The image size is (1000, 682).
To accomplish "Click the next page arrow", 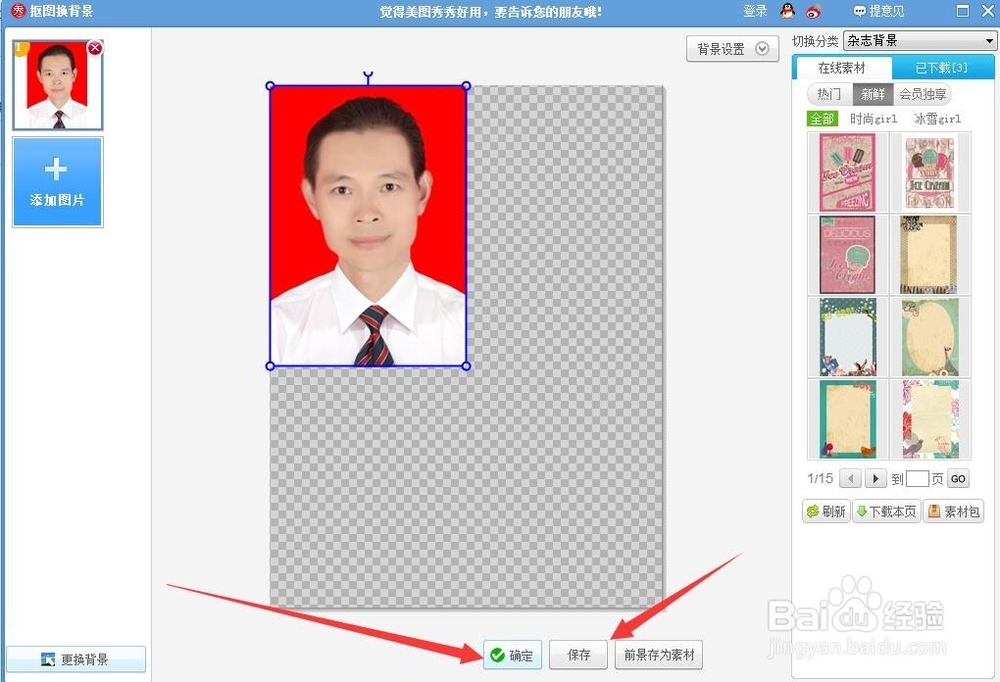I will coord(876,478).
